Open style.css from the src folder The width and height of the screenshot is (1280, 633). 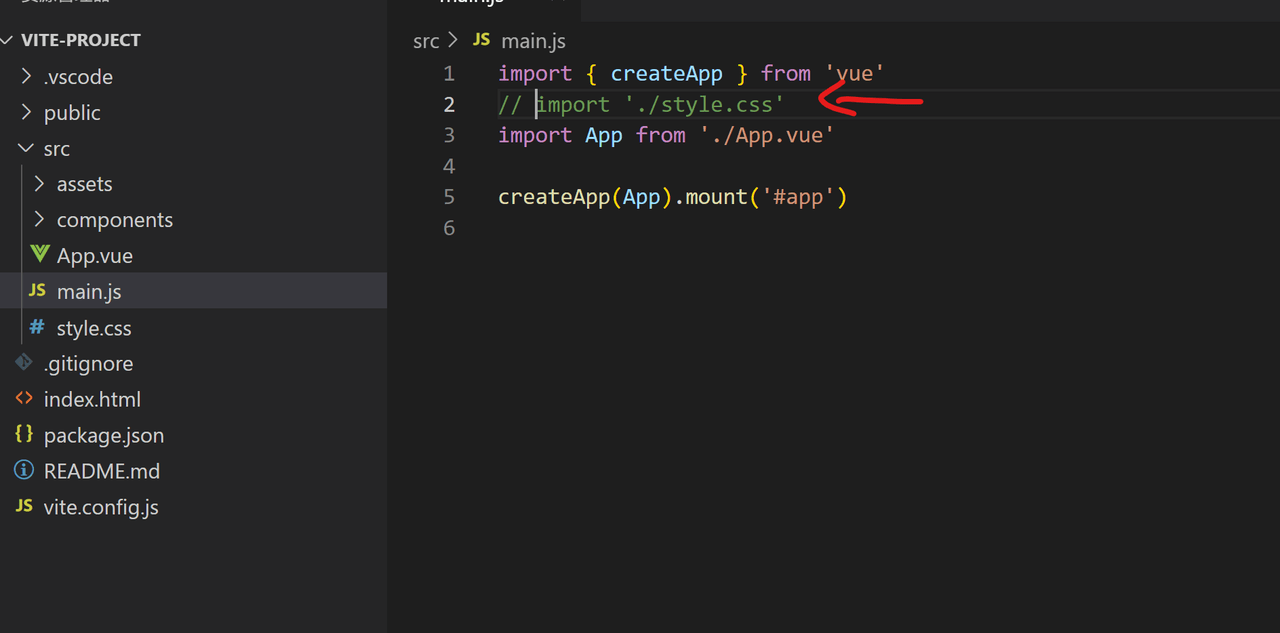[x=94, y=328]
